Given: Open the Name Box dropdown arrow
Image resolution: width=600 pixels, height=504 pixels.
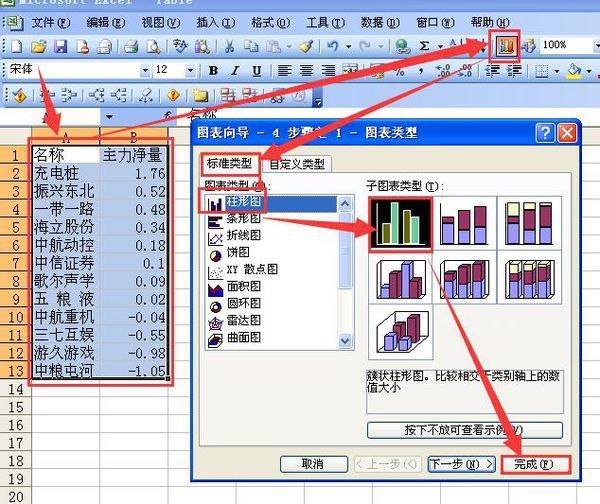Looking at the screenshot, I should [109, 117].
